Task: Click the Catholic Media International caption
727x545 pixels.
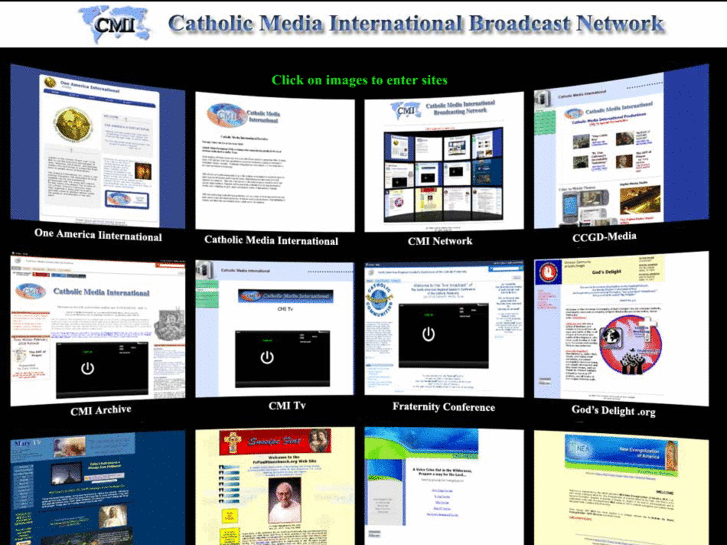Action: 271,240
